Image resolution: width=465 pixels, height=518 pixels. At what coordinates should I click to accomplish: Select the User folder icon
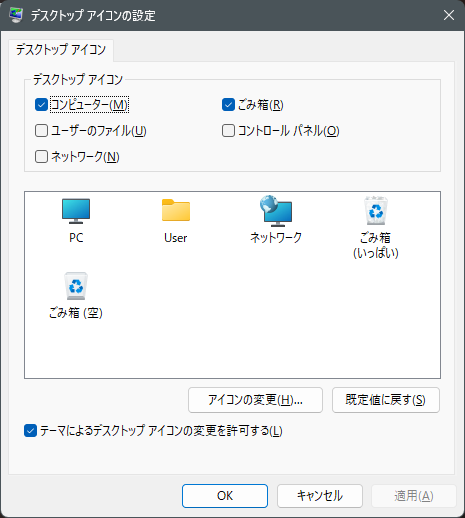[176, 210]
